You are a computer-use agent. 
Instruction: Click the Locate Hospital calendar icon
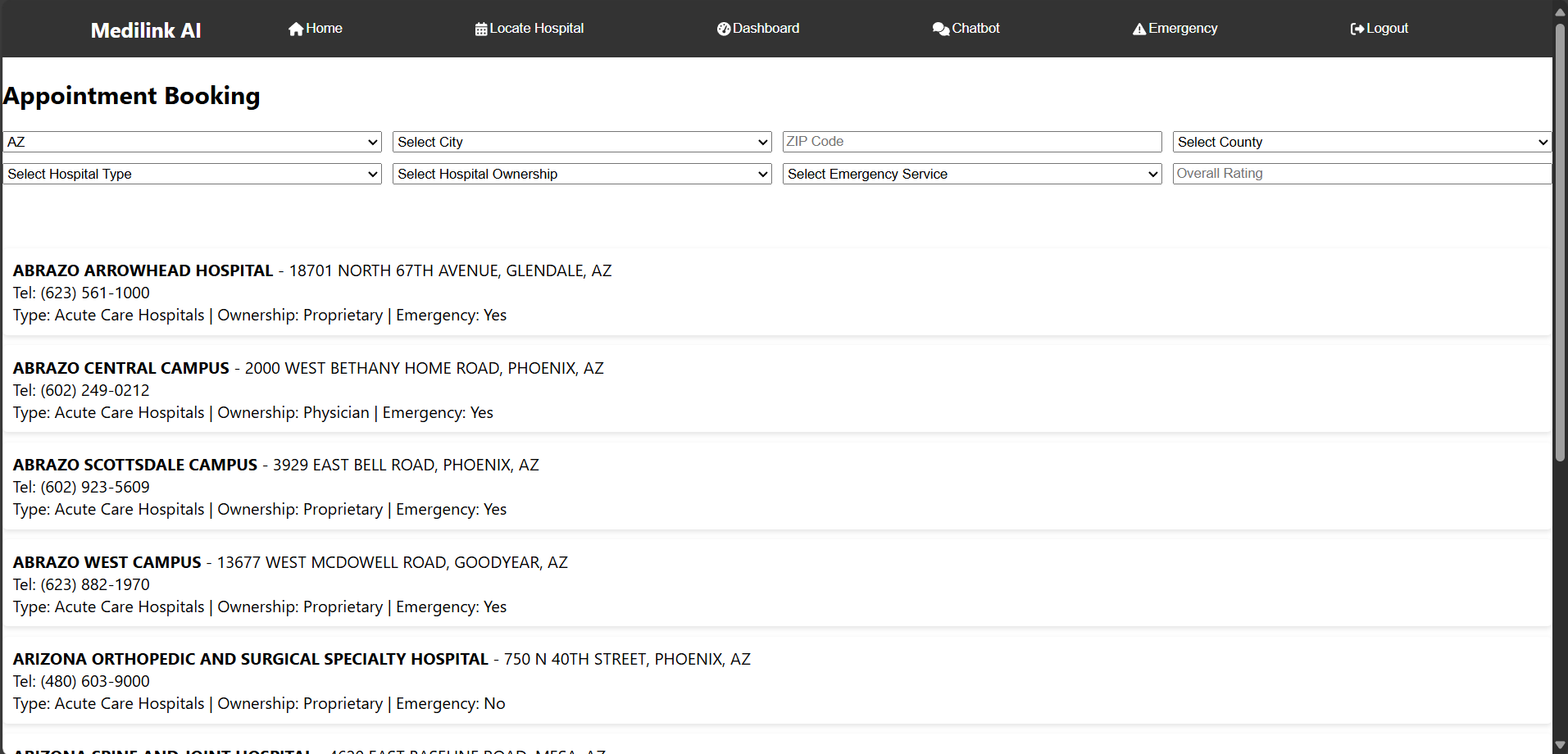click(481, 29)
